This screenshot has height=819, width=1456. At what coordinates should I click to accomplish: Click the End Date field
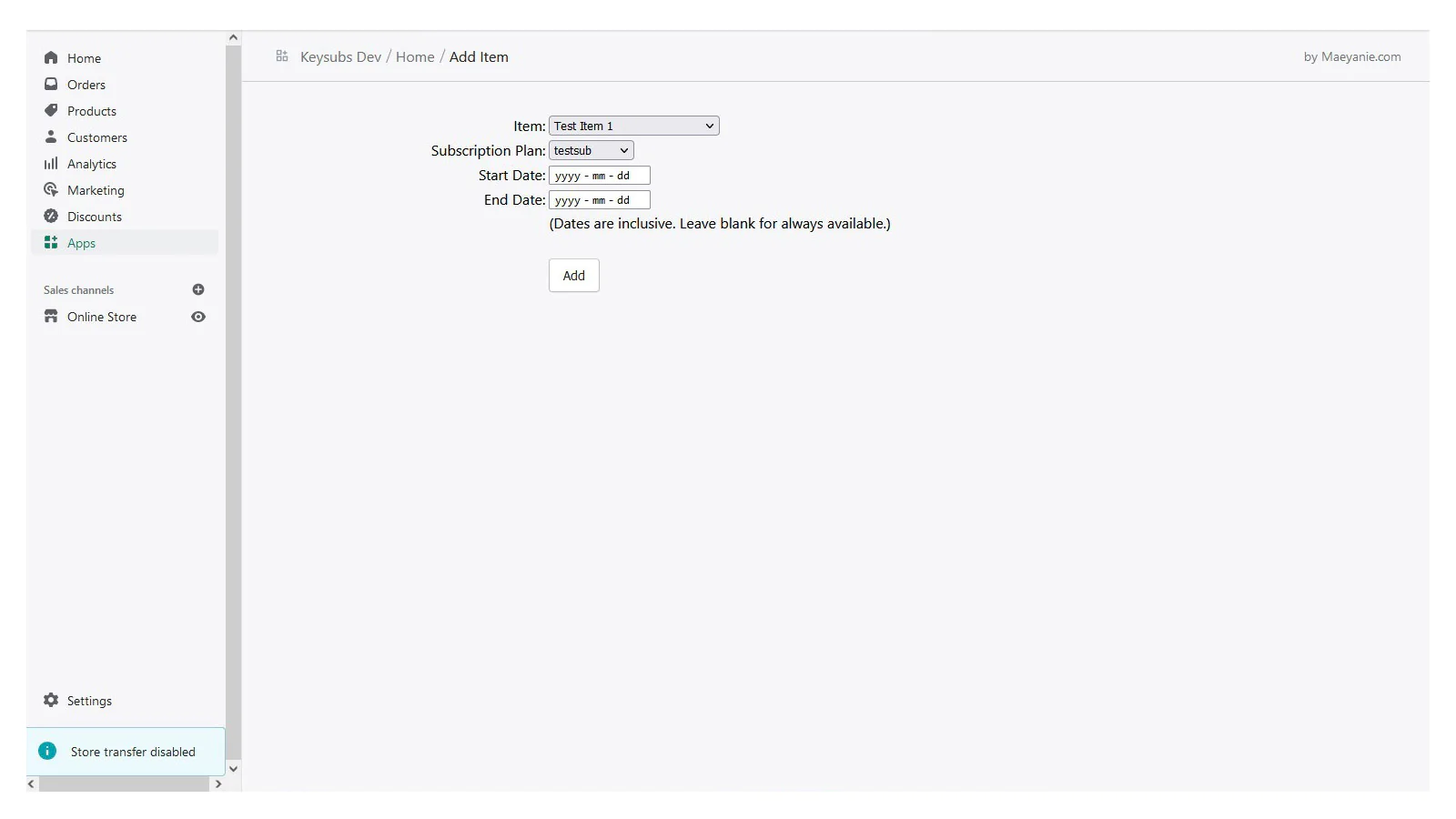(x=600, y=199)
